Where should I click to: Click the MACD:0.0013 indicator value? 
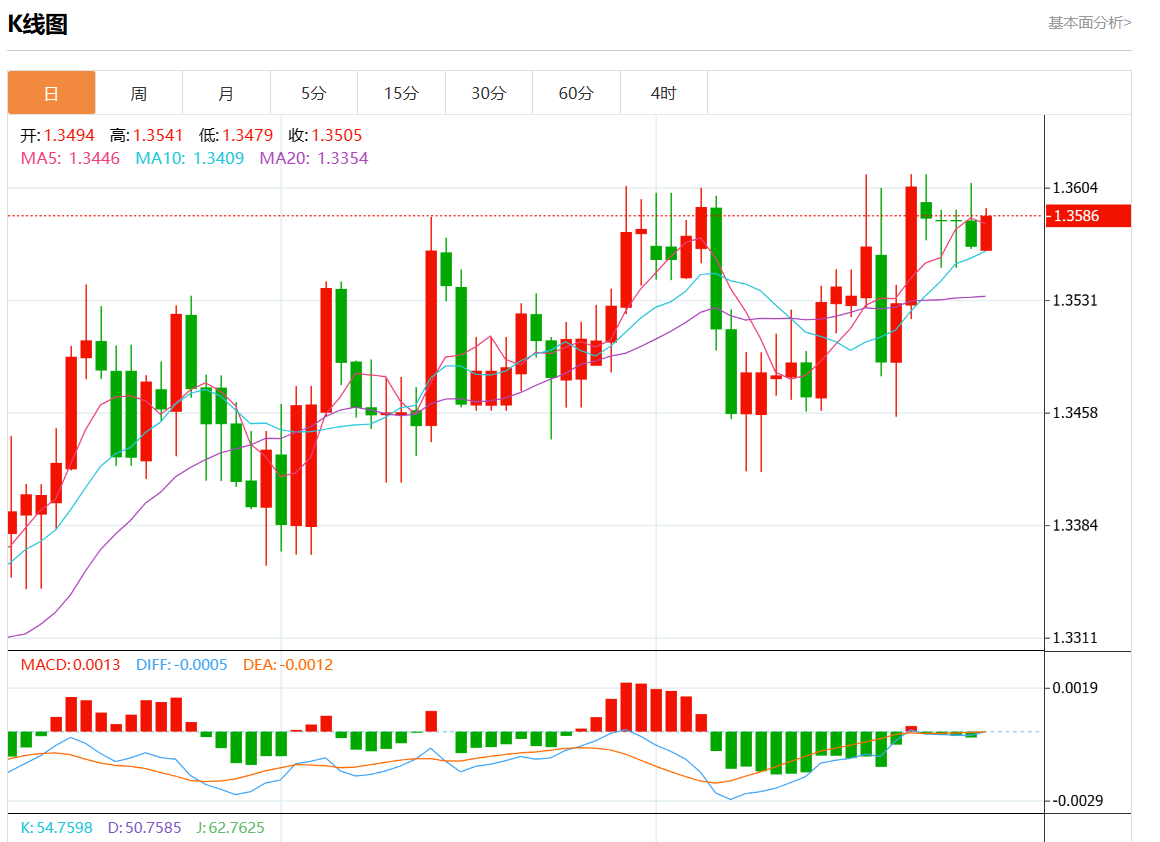pos(70,664)
